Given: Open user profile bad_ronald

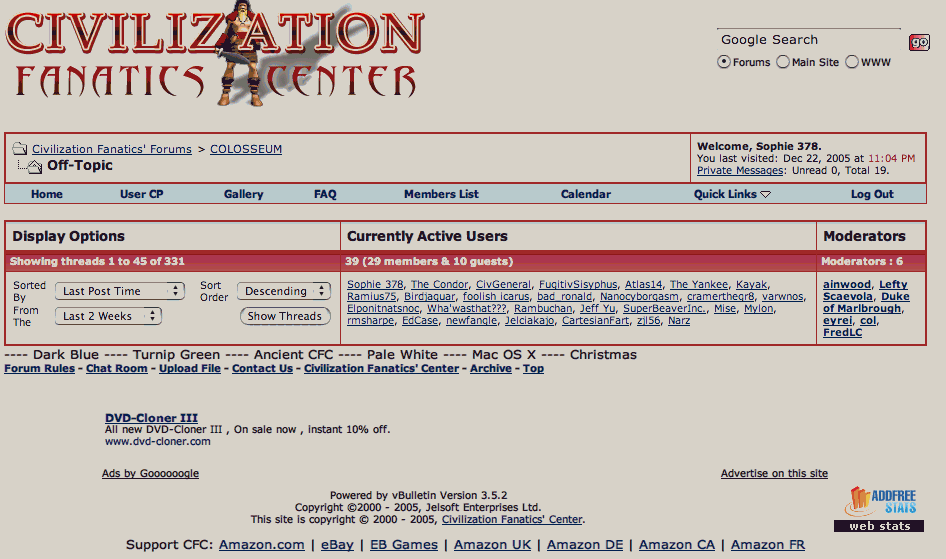Looking at the screenshot, I should [565, 297].
